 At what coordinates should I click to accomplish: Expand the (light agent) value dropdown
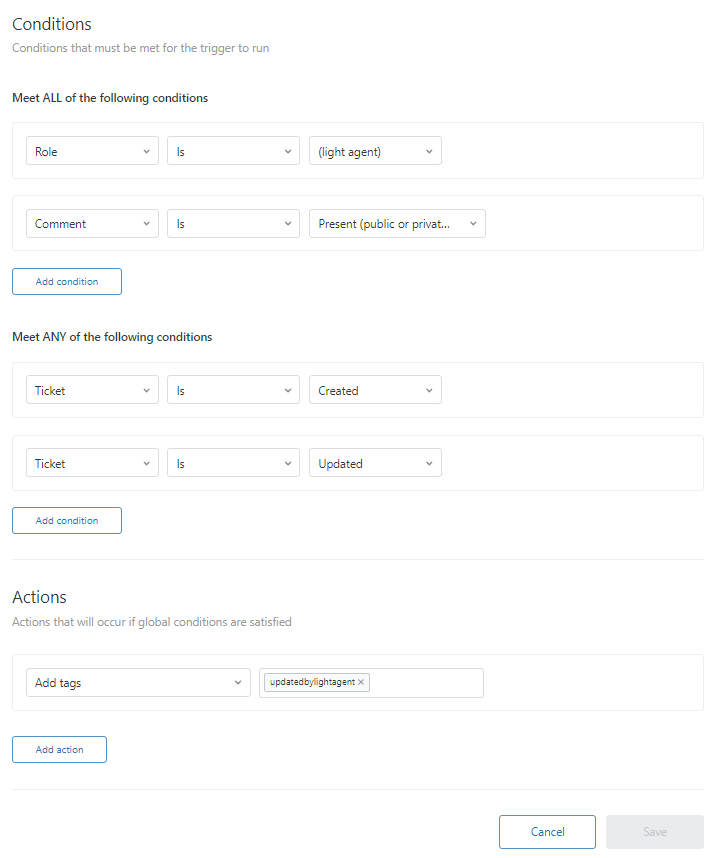[375, 151]
